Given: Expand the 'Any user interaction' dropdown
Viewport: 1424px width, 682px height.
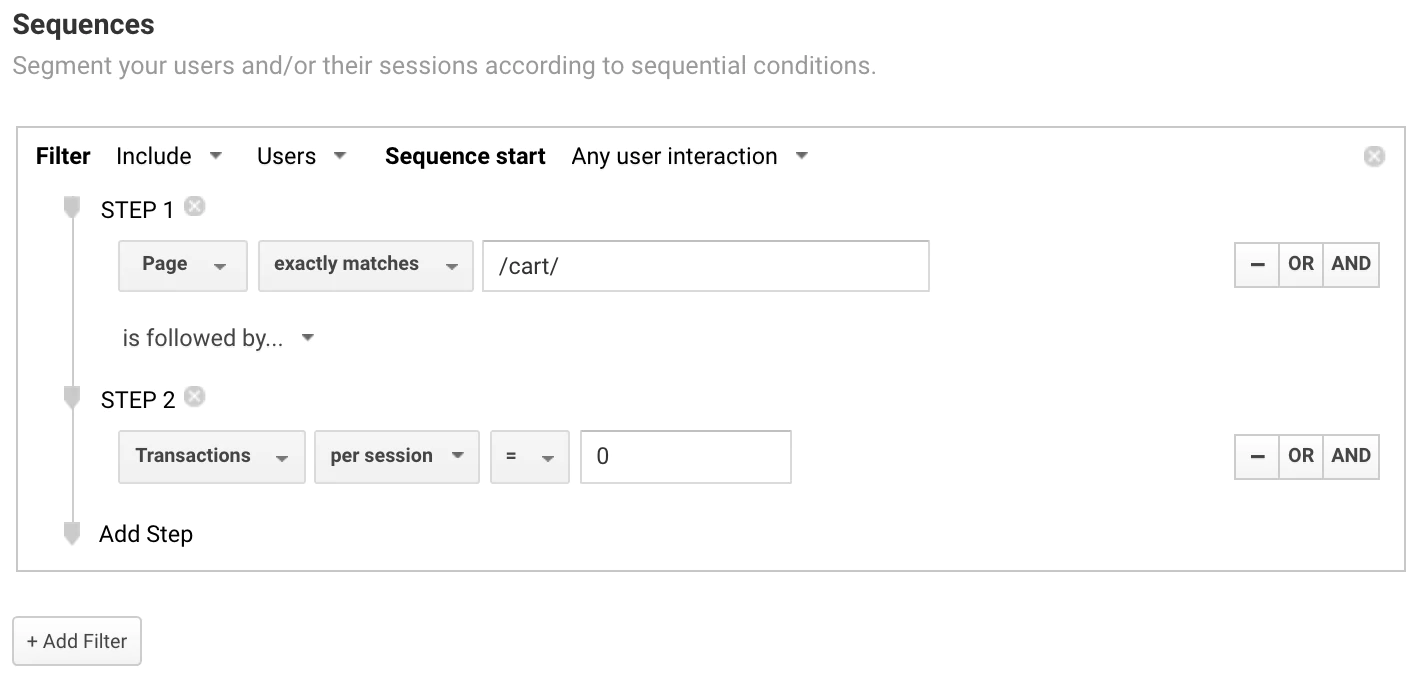Looking at the screenshot, I should [689, 156].
